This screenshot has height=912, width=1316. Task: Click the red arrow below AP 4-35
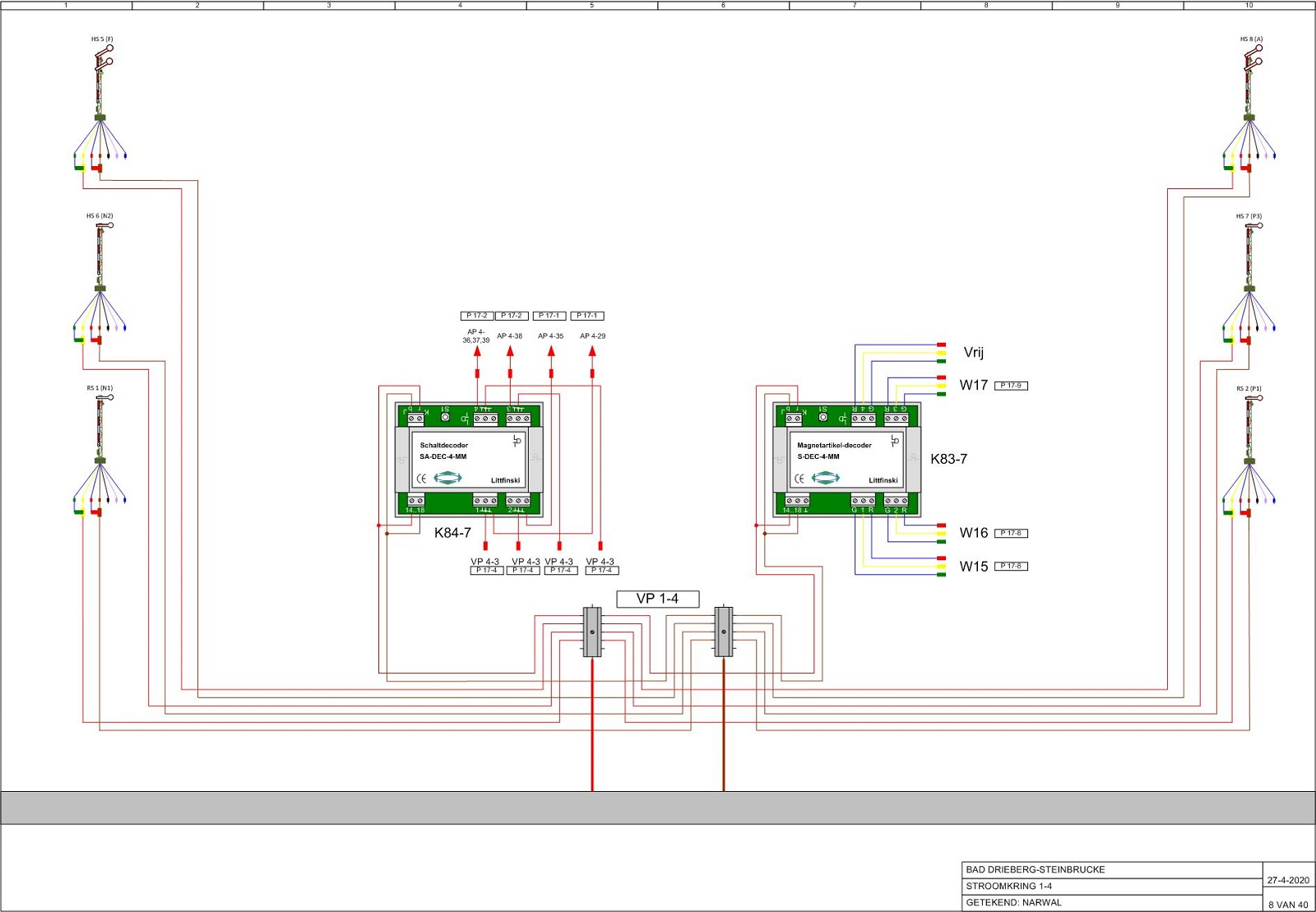click(551, 351)
